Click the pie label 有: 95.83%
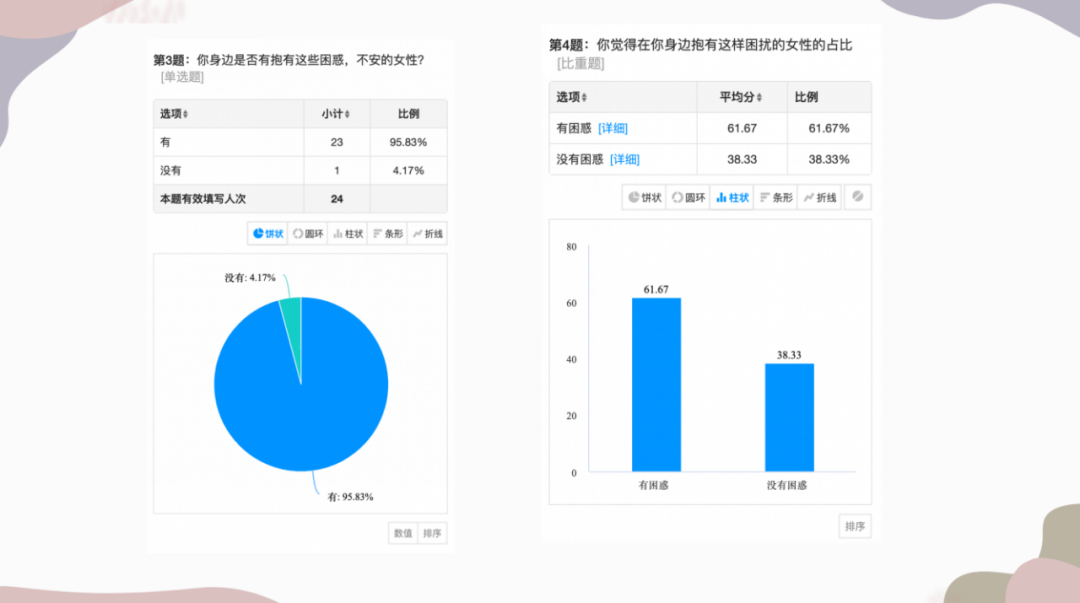1080x603 pixels. (x=350, y=497)
